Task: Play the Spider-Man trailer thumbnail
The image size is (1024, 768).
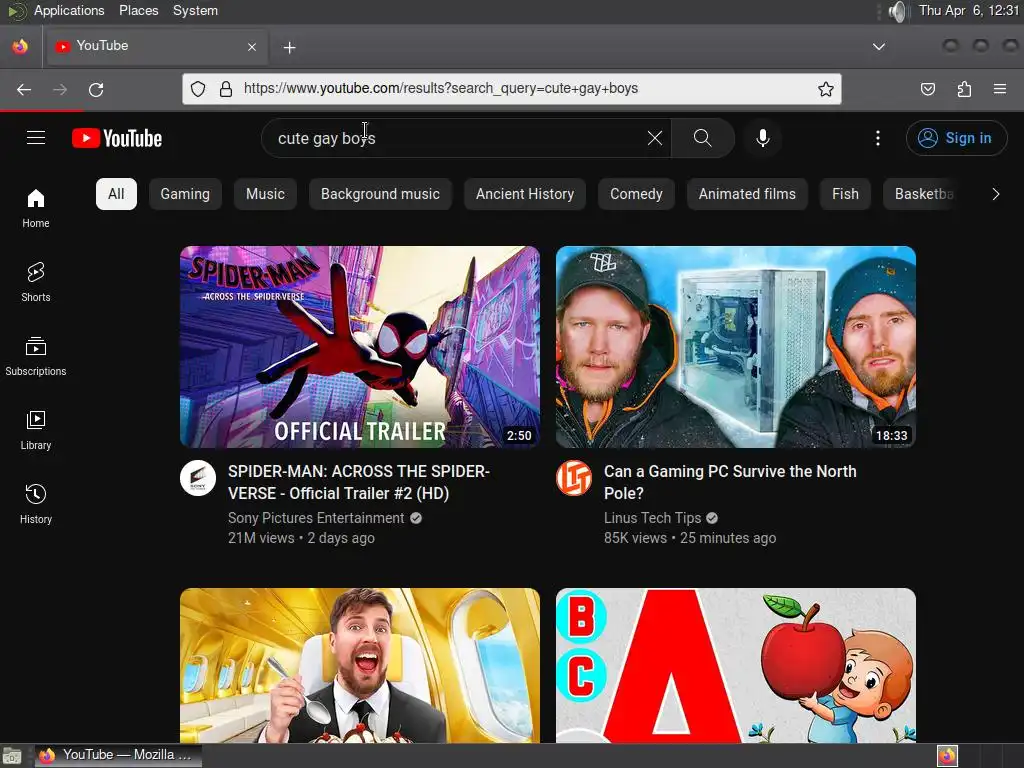Action: tap(360, 347)
